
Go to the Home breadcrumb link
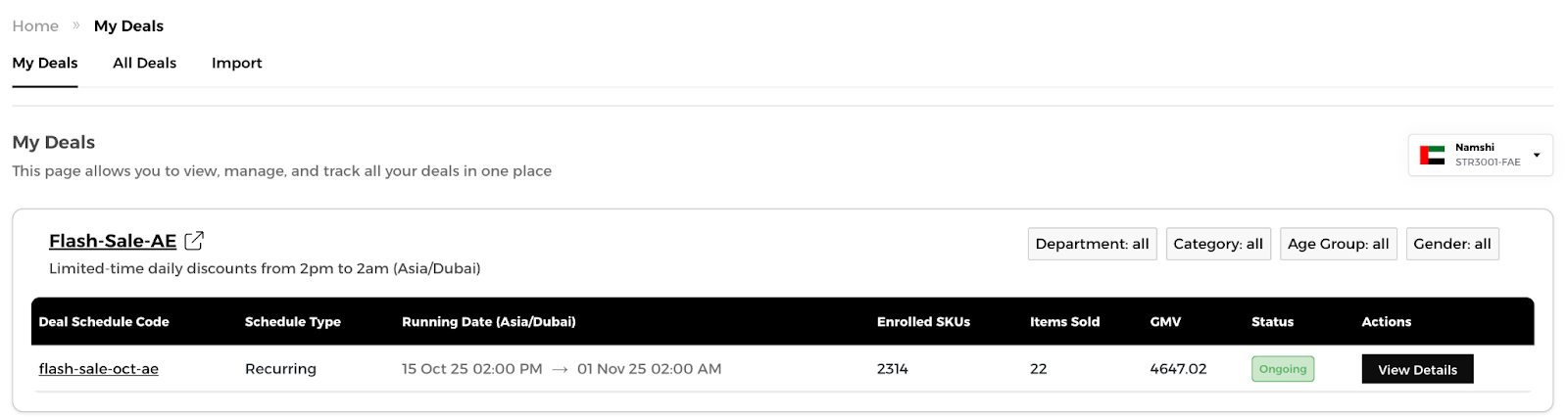pyautogui.click(x=35, y=25)
